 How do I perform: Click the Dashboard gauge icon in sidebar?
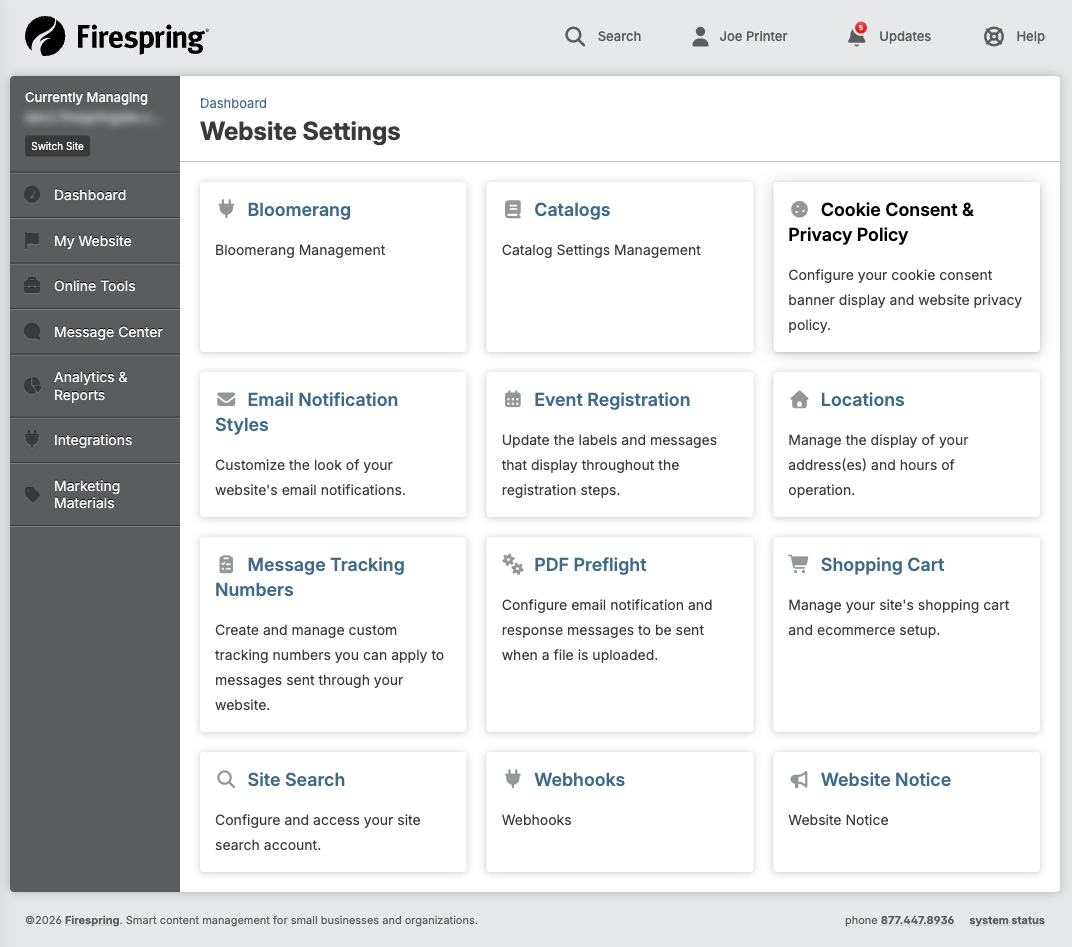coord(32,195)
